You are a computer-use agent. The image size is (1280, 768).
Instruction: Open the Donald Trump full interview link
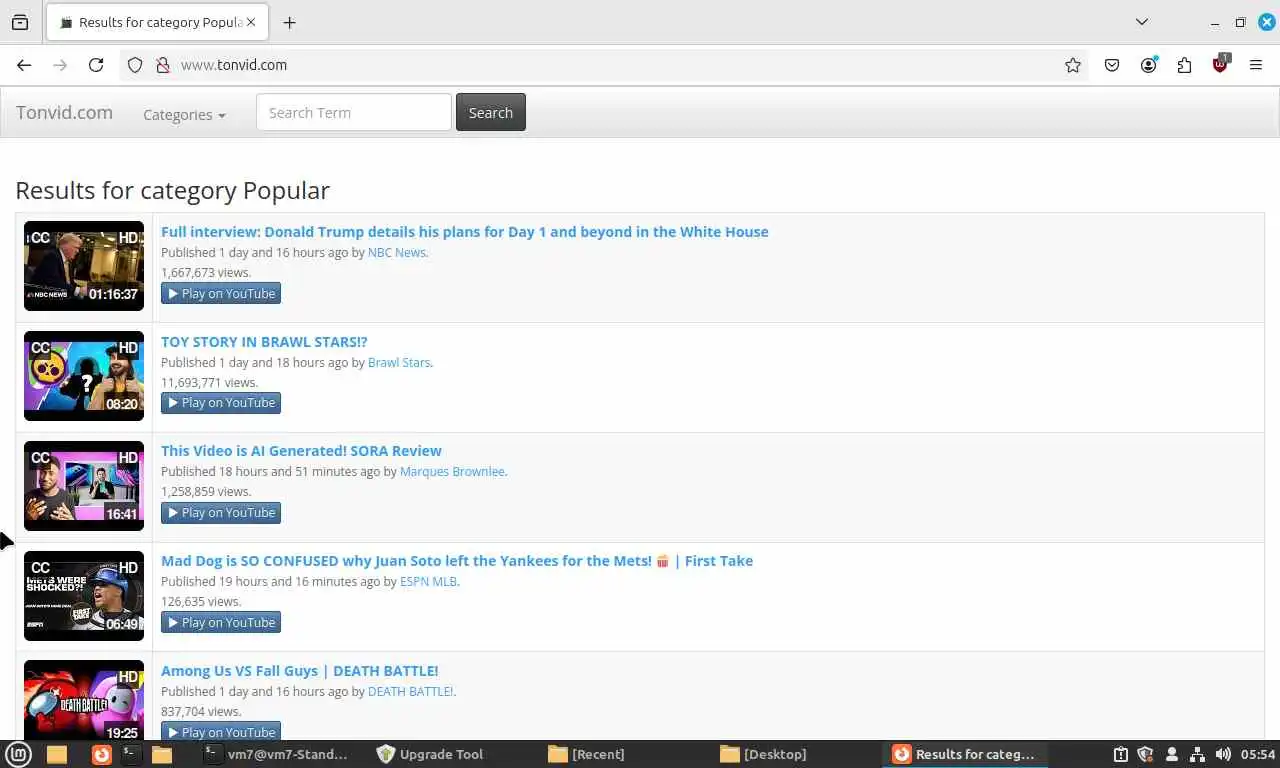[465, 231]
